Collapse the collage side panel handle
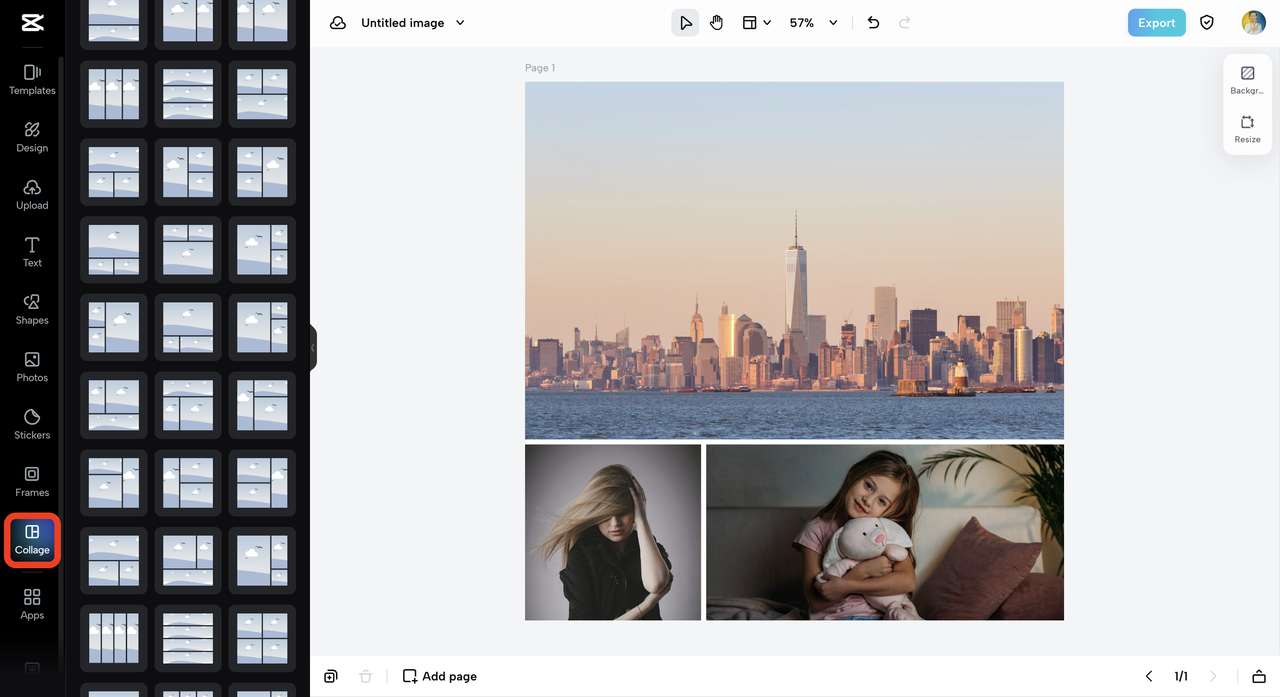Screen dimensions: 1280x697 click(x=313, y=348)
